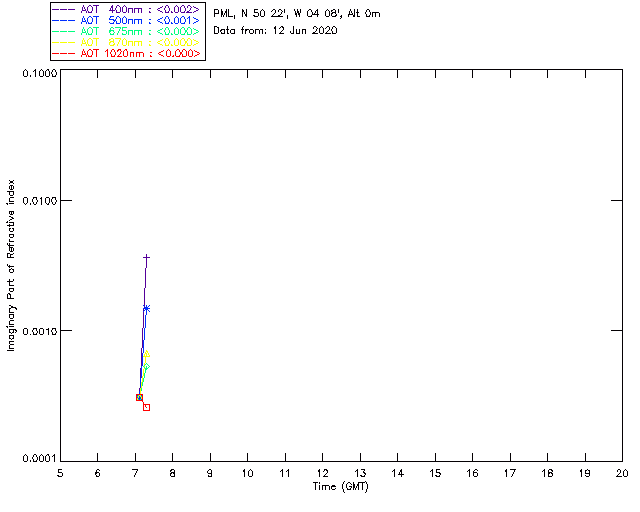The height and width of the screenshot is (512, 640).
Task: Click the 0.0001 y-axis label
Action: (x=39, y=459)
